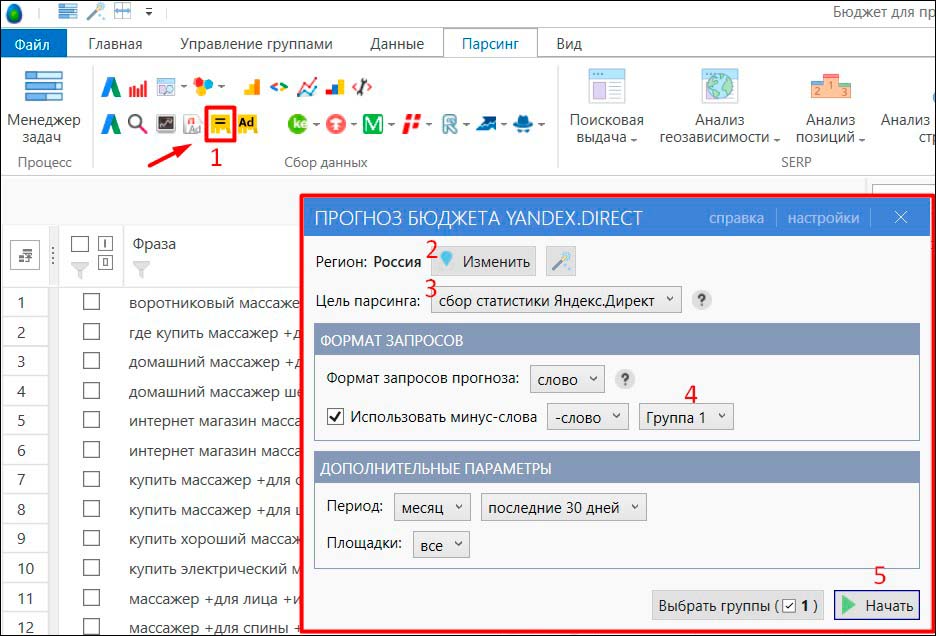This screenshot has height=636, width=936.
Task: Click the column width icon in quick access bar
Action: tap(122, 11)
